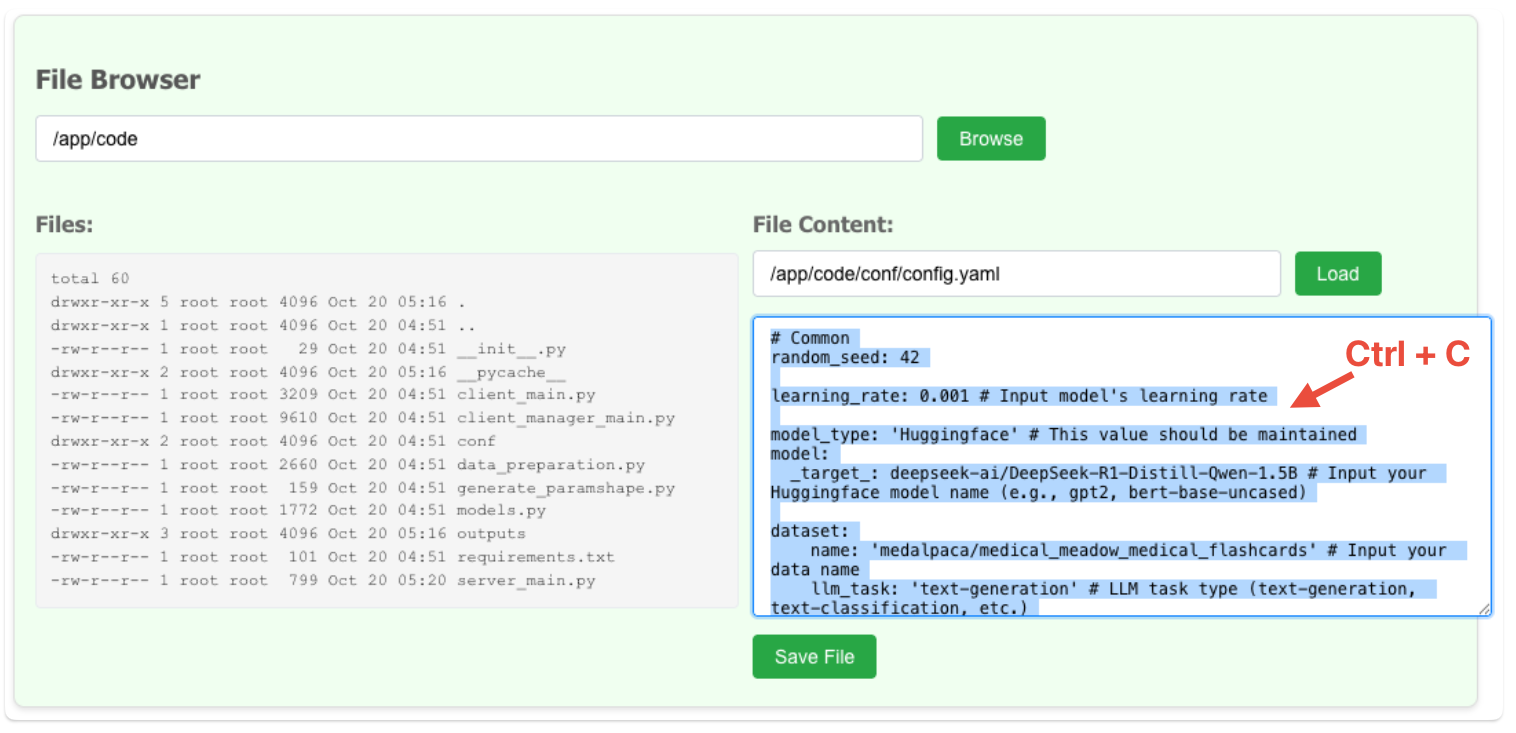
Task: Click the random_seed: 42 line in the editor
Action: click(x=850, y=358)
